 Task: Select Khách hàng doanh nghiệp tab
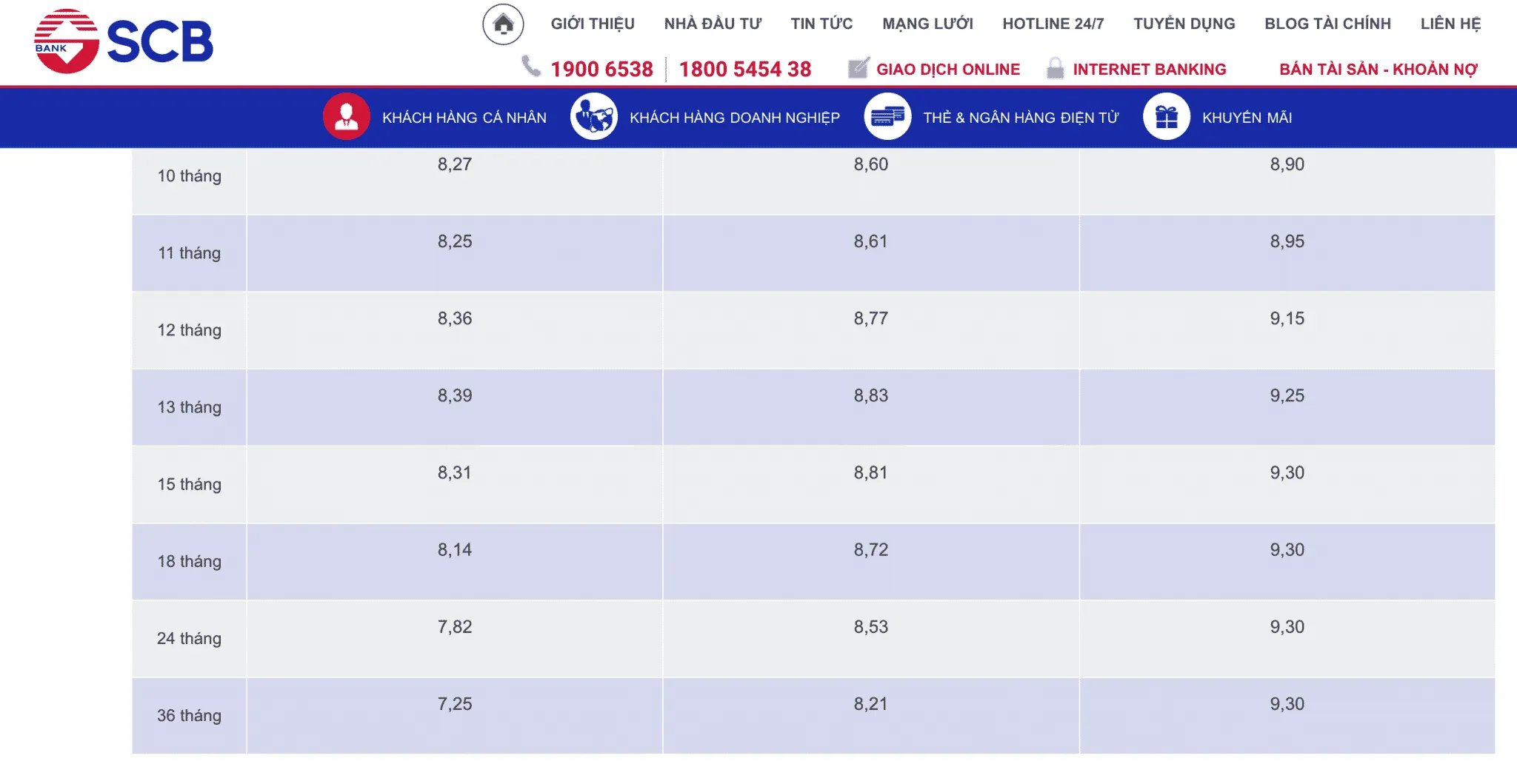pos(735,118)
